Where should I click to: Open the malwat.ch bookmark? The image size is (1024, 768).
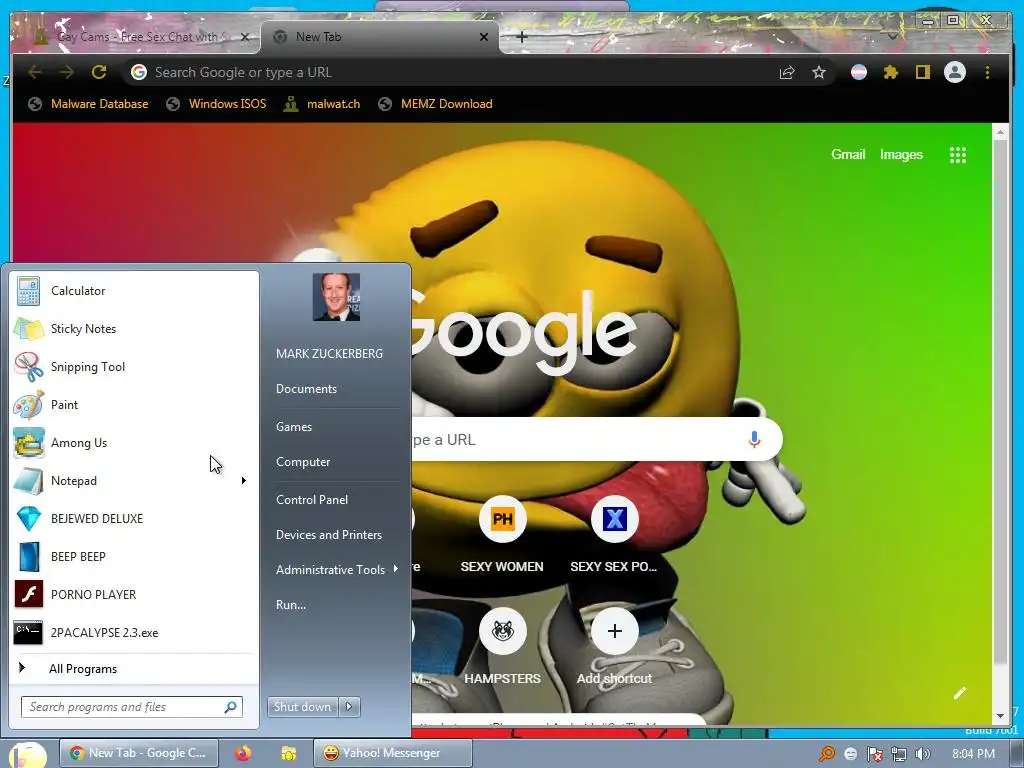[322, 104]
